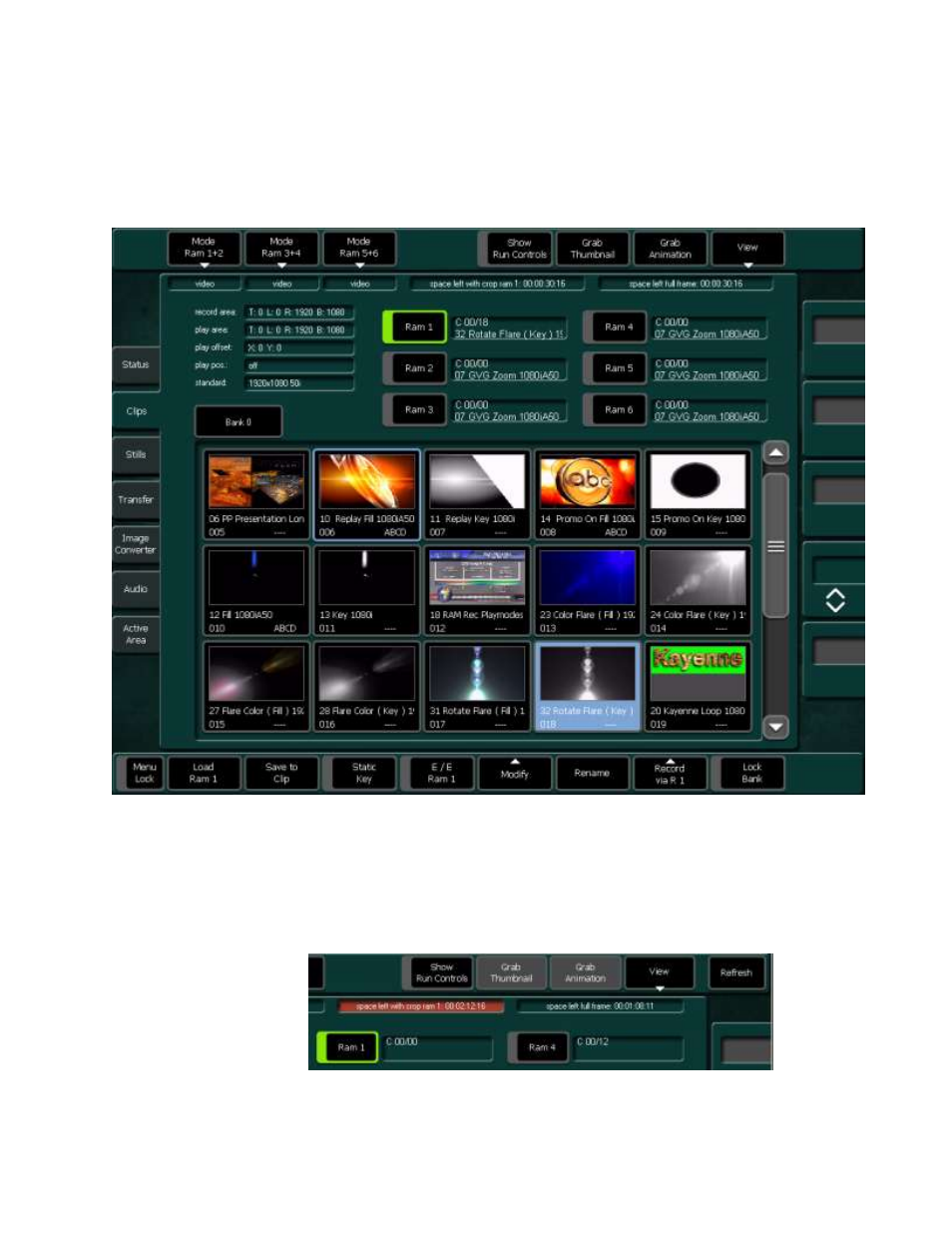The height and width of the screenshot is (1233, 952).
Task: Switch to the Clips tab
Action: (136, 411)
